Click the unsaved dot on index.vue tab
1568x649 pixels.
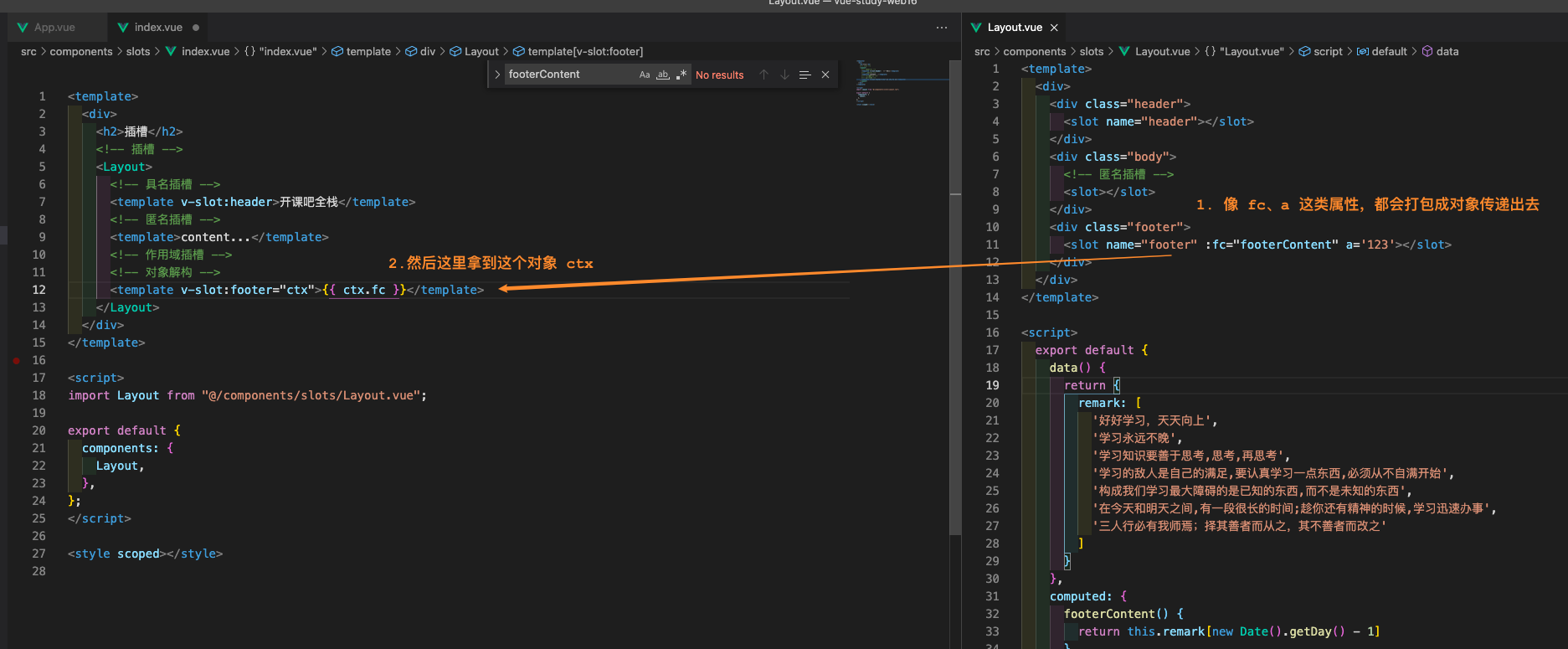coord(196,28)
